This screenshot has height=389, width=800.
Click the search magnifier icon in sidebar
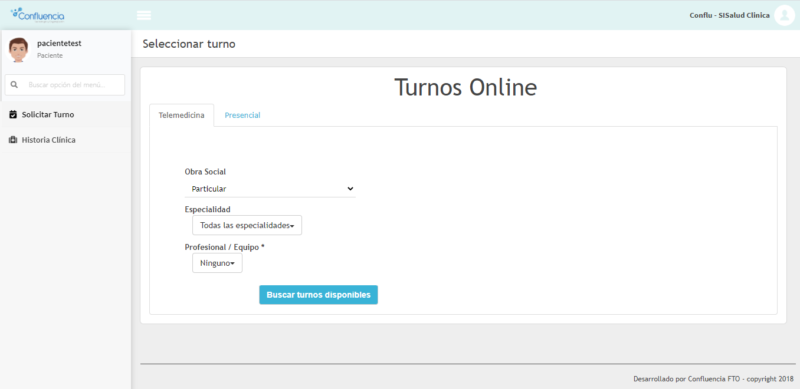(14, 85)
